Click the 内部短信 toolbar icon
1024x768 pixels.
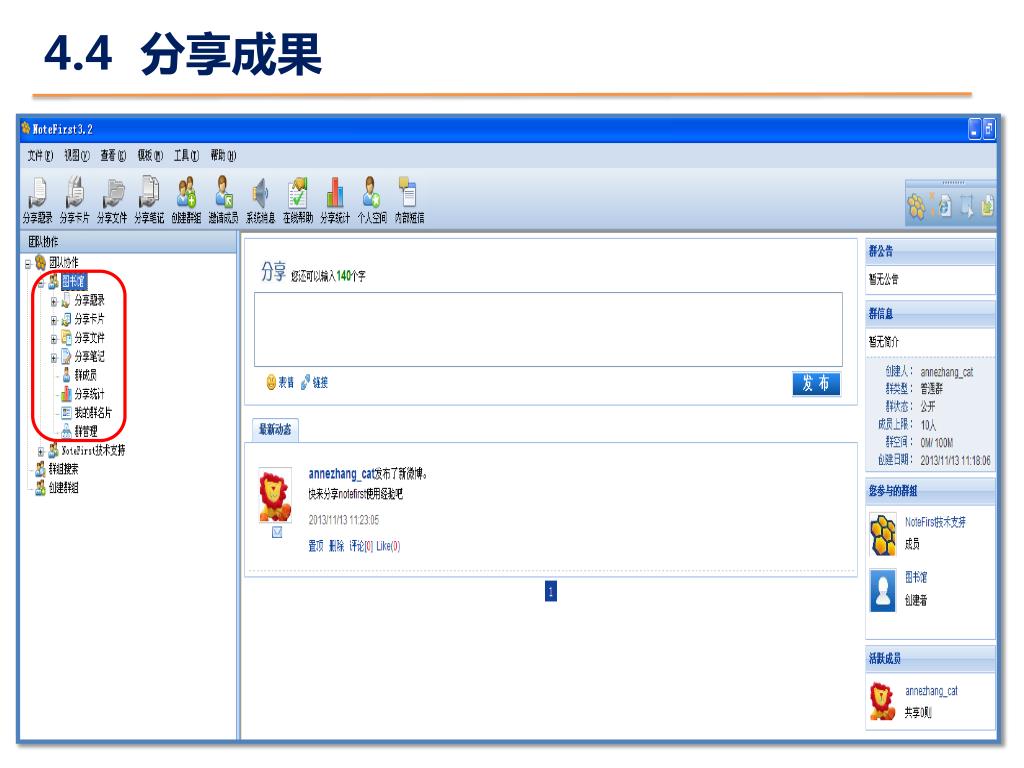click(x=409, y=200)
